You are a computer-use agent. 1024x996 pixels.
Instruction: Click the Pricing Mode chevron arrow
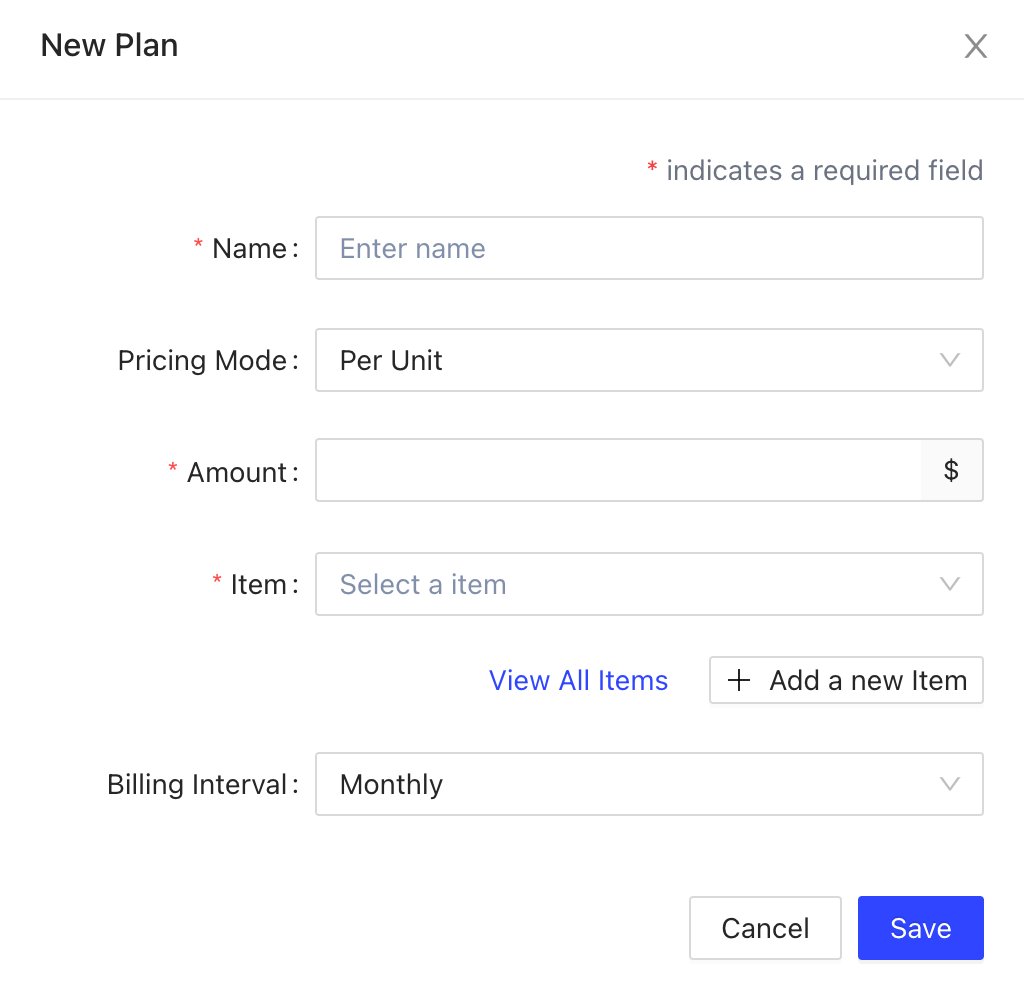(x=950, y=360)
